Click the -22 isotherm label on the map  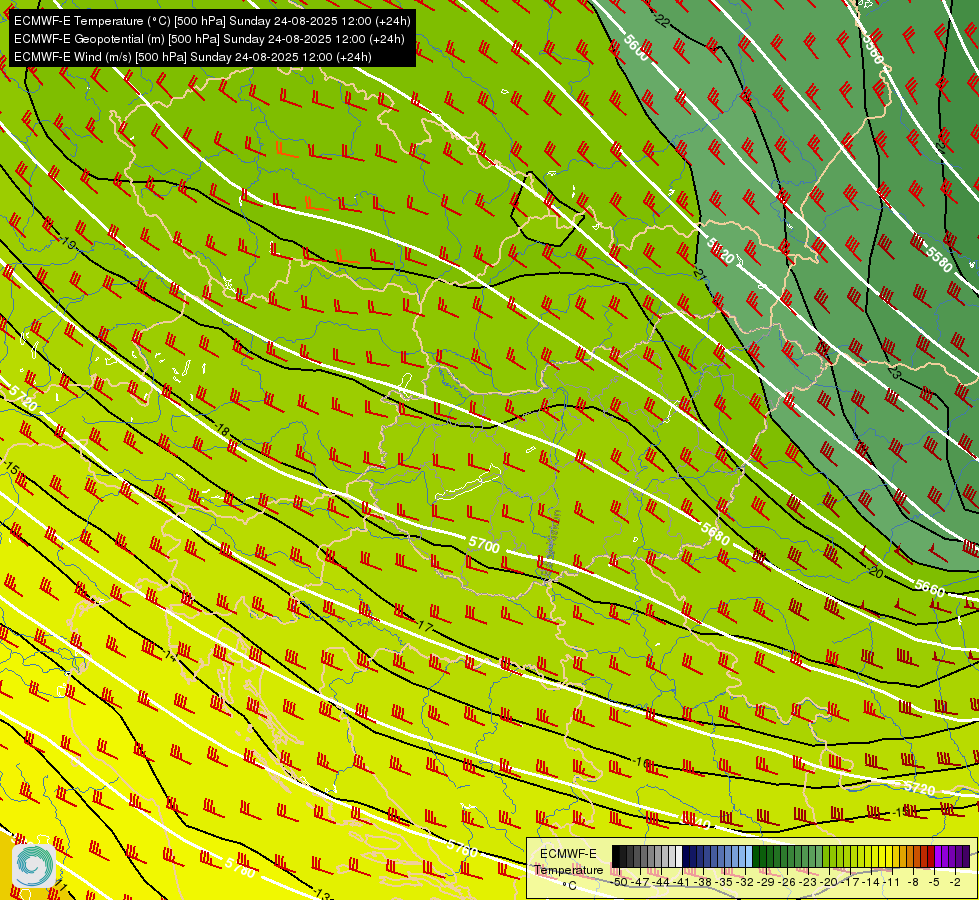pos(662,21)
